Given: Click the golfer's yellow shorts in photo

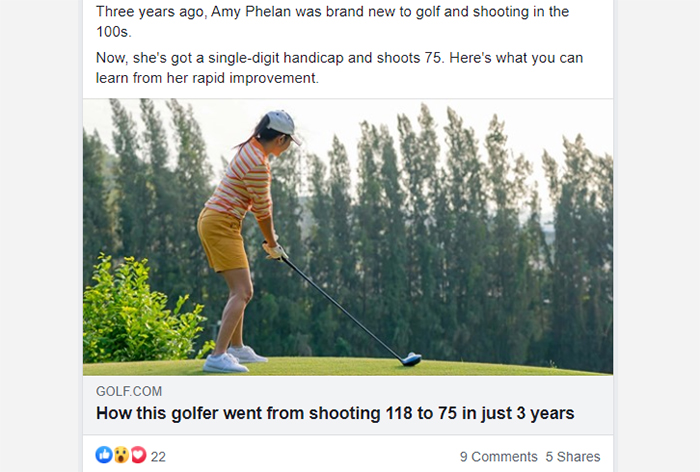Looking at the screenshot, I should (x=222, y=241).
